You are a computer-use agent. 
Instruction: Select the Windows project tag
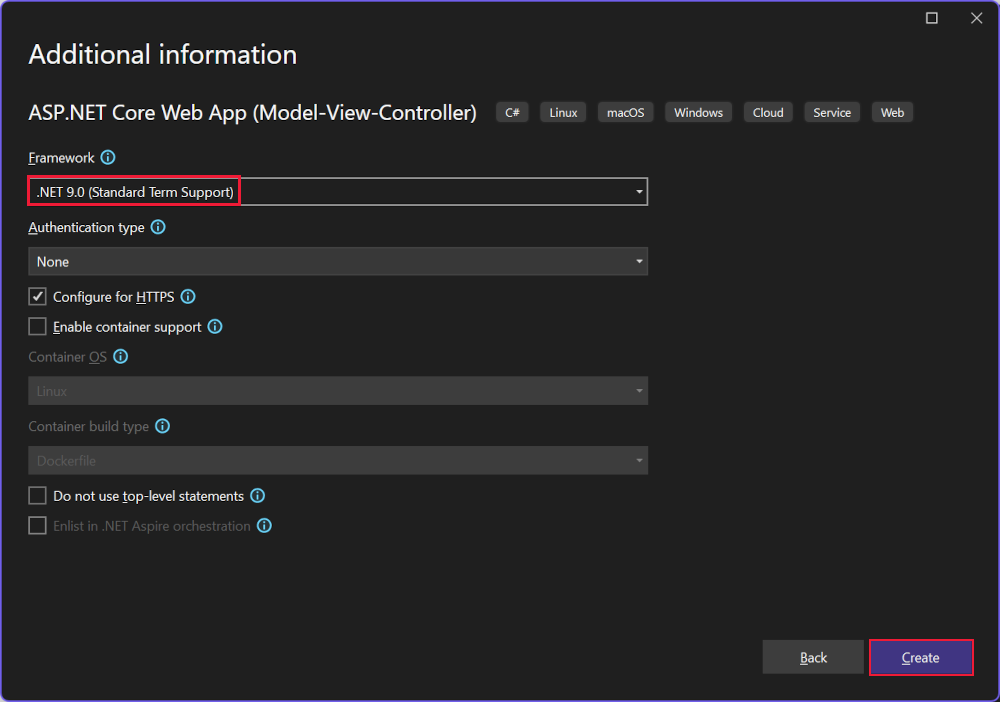tap(698, 112)
